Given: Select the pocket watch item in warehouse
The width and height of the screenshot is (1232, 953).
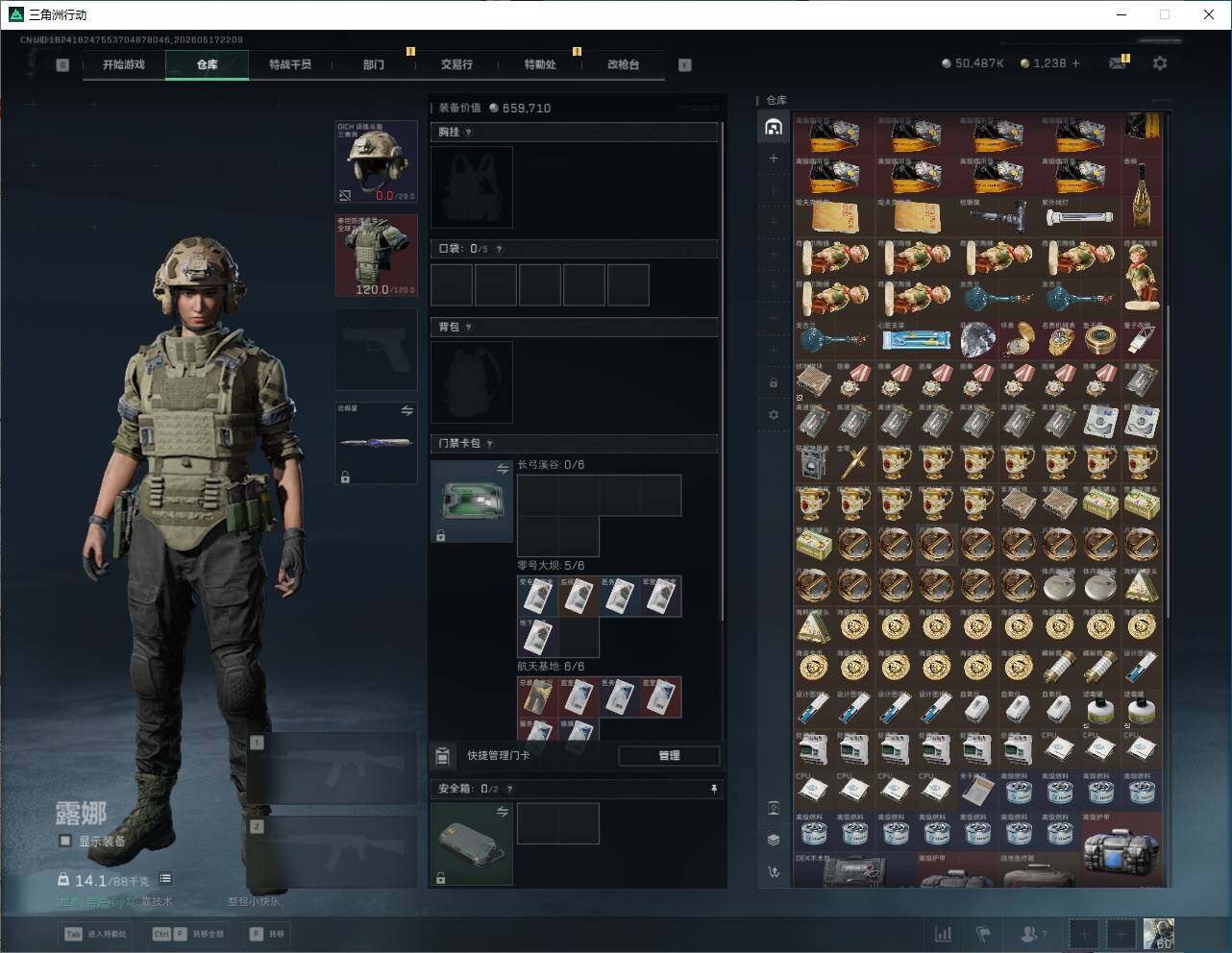Looking at the screenshot, I should 1019,340.
